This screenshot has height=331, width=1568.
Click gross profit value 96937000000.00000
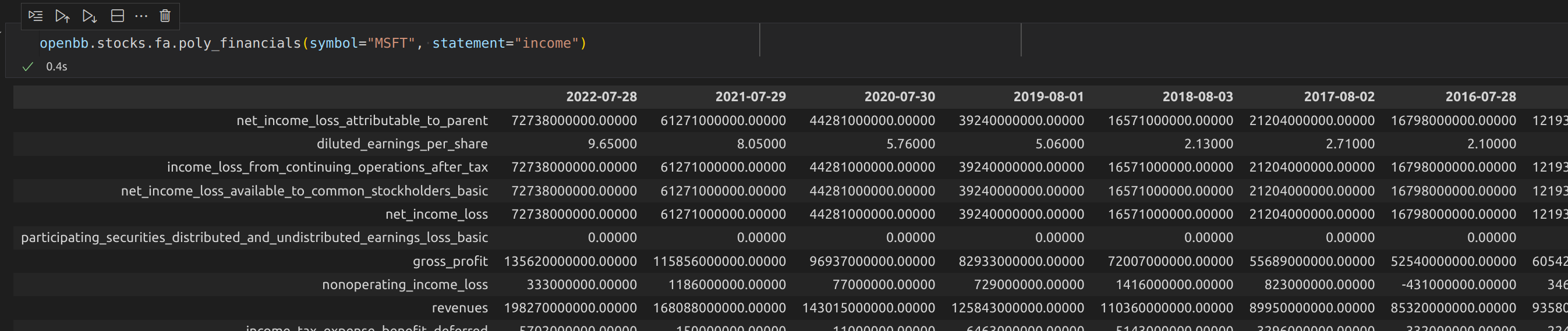(x=872, y=262)
